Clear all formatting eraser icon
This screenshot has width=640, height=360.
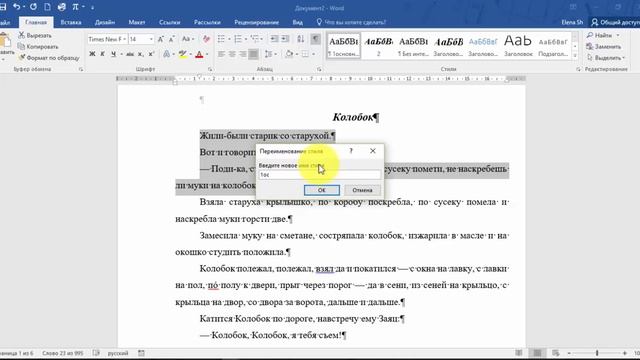(x=206, y=39)
